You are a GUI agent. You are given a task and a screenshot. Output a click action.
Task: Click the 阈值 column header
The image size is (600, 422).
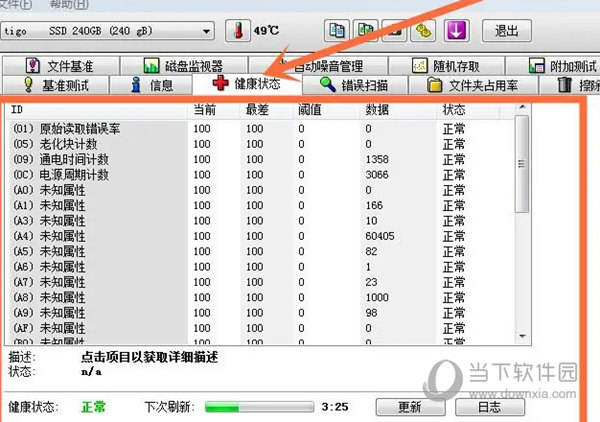(x=327, y=110)
